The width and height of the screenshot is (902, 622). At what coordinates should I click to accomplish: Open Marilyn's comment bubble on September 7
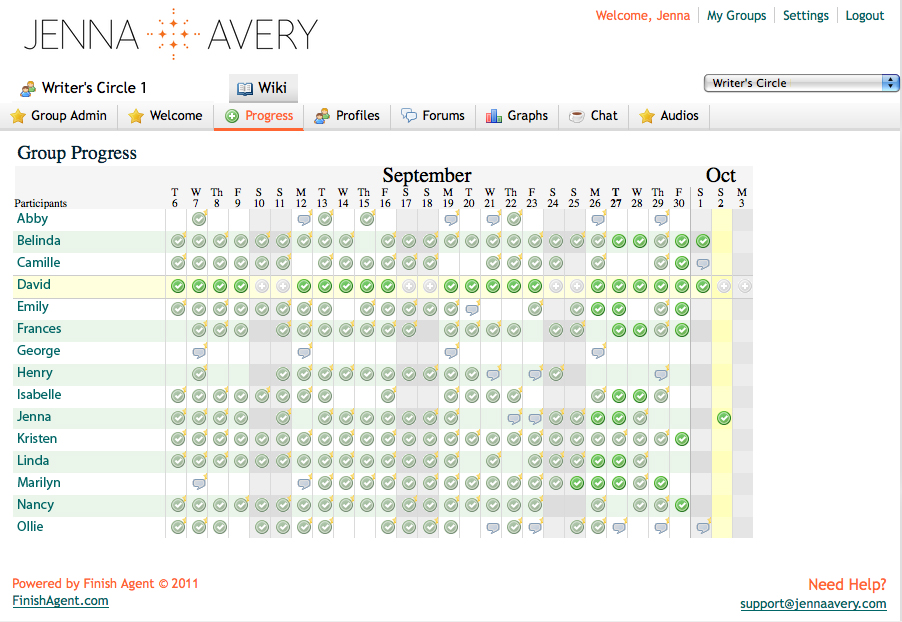point(199,484)
